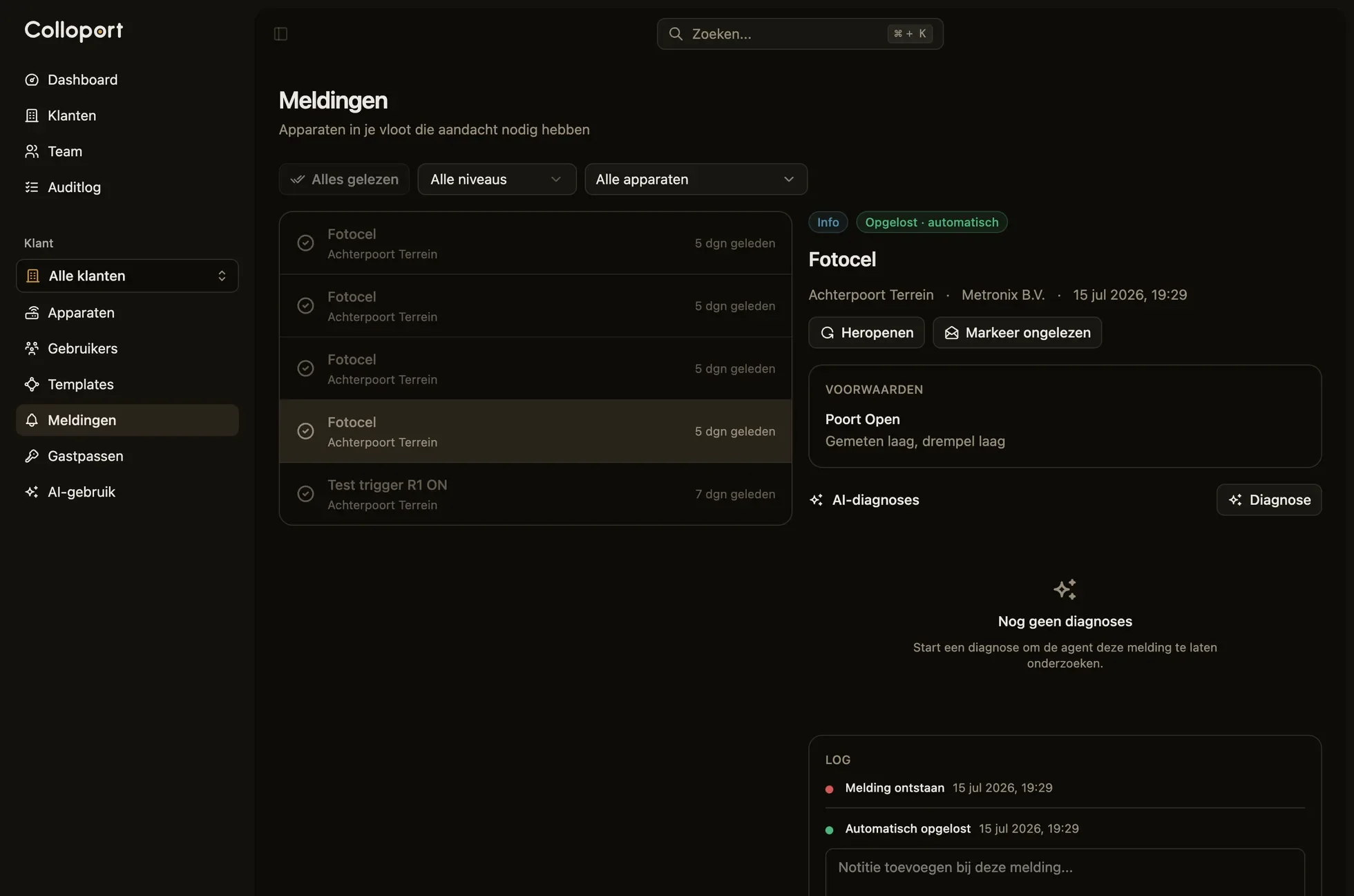Viewport: 1354px width, 896px height.
Task: Click '7 dgn geleden' timestamp
Action: tap(735, 495)
